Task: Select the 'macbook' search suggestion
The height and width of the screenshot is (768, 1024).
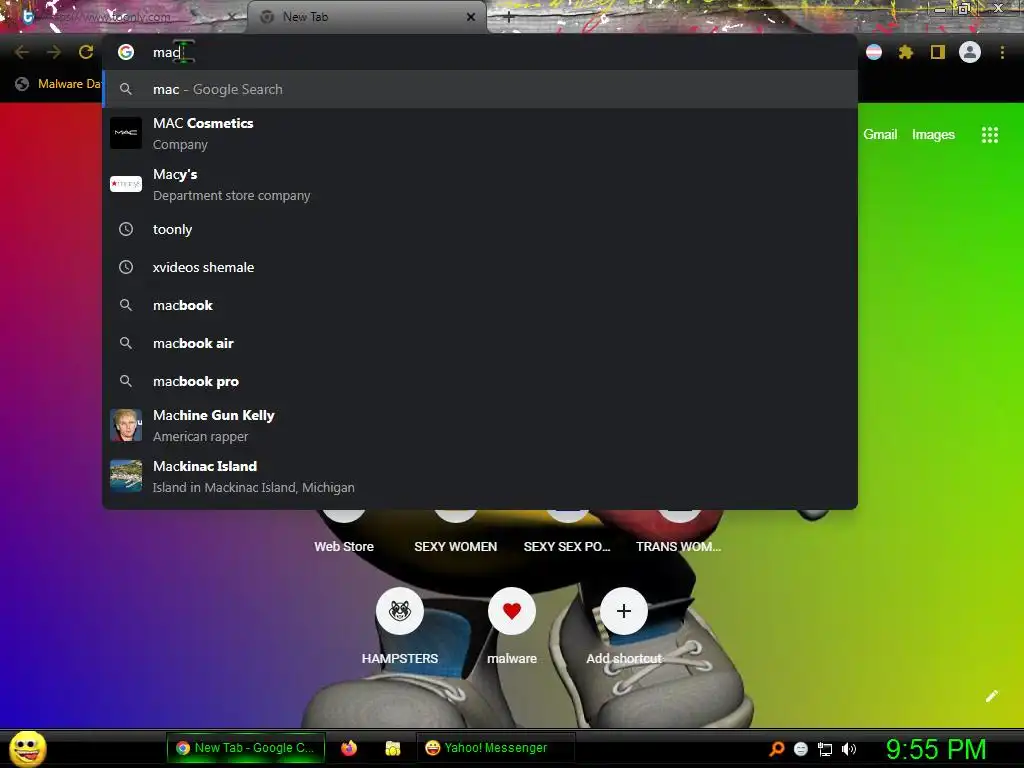Action: coord(480,305)
